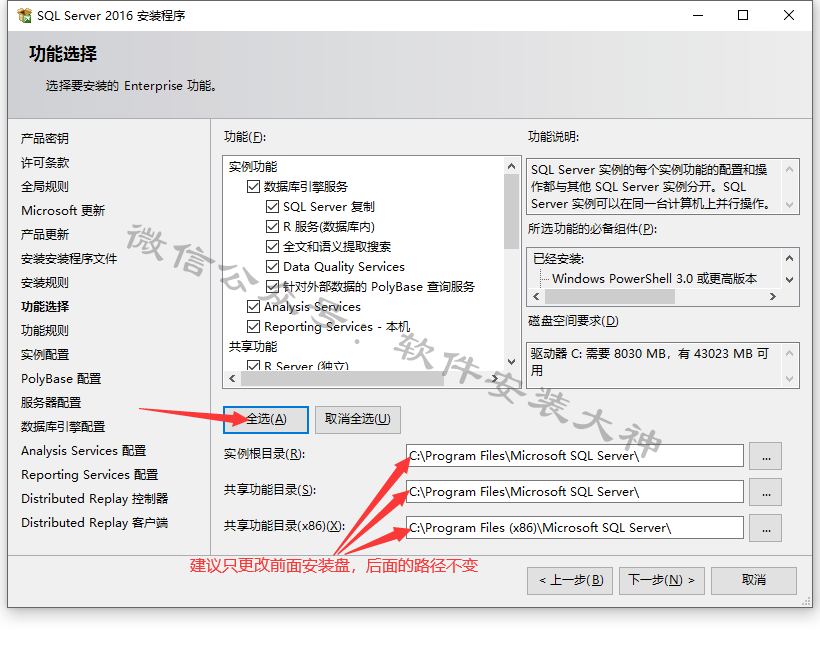The image size is (820, 646).
Task: Click feature list scroll down arrow
Action: 511,361
